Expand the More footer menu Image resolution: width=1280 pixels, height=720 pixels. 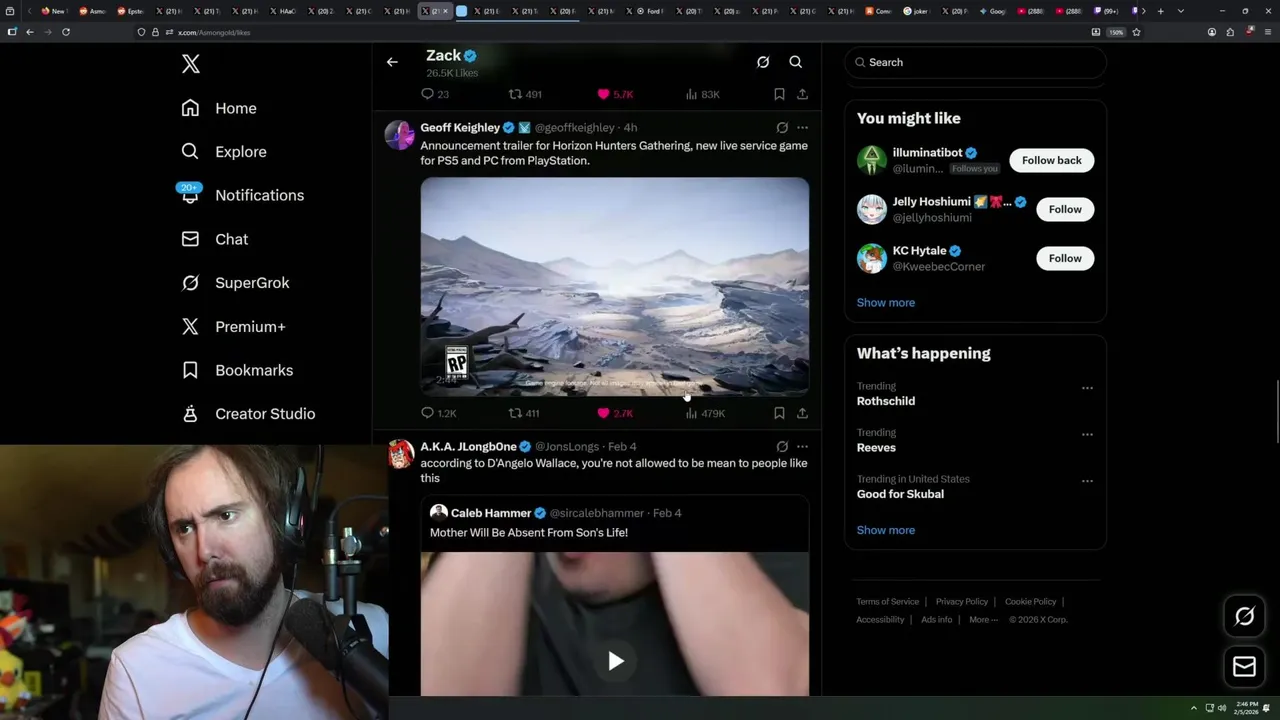pyautogui.click(x=983, y=619)
